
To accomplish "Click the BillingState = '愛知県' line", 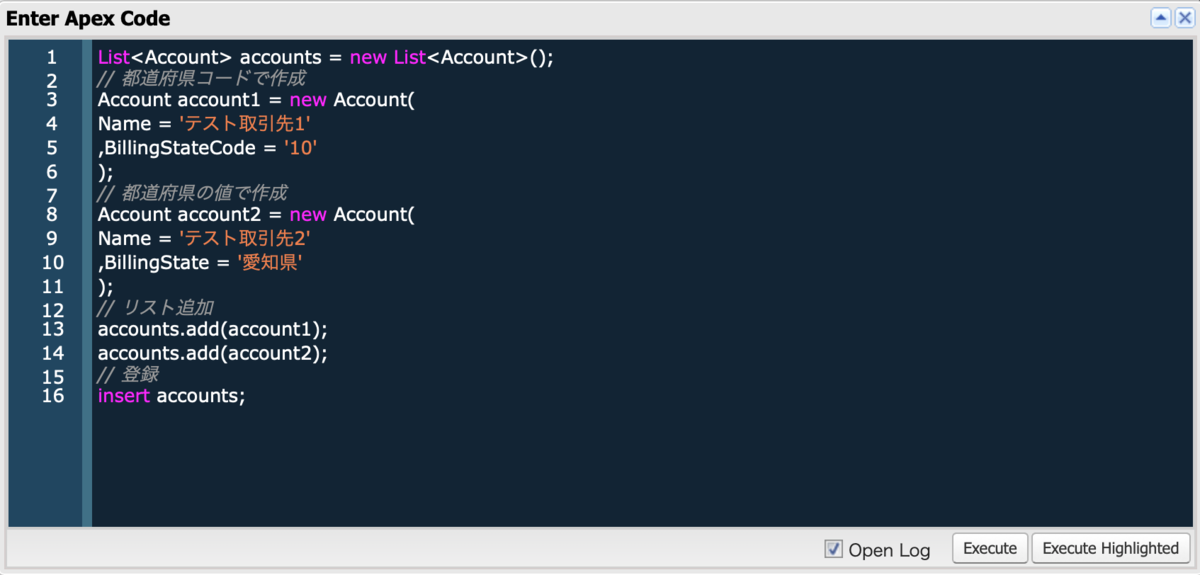I will pyautogui.click(x=200, y=262).
